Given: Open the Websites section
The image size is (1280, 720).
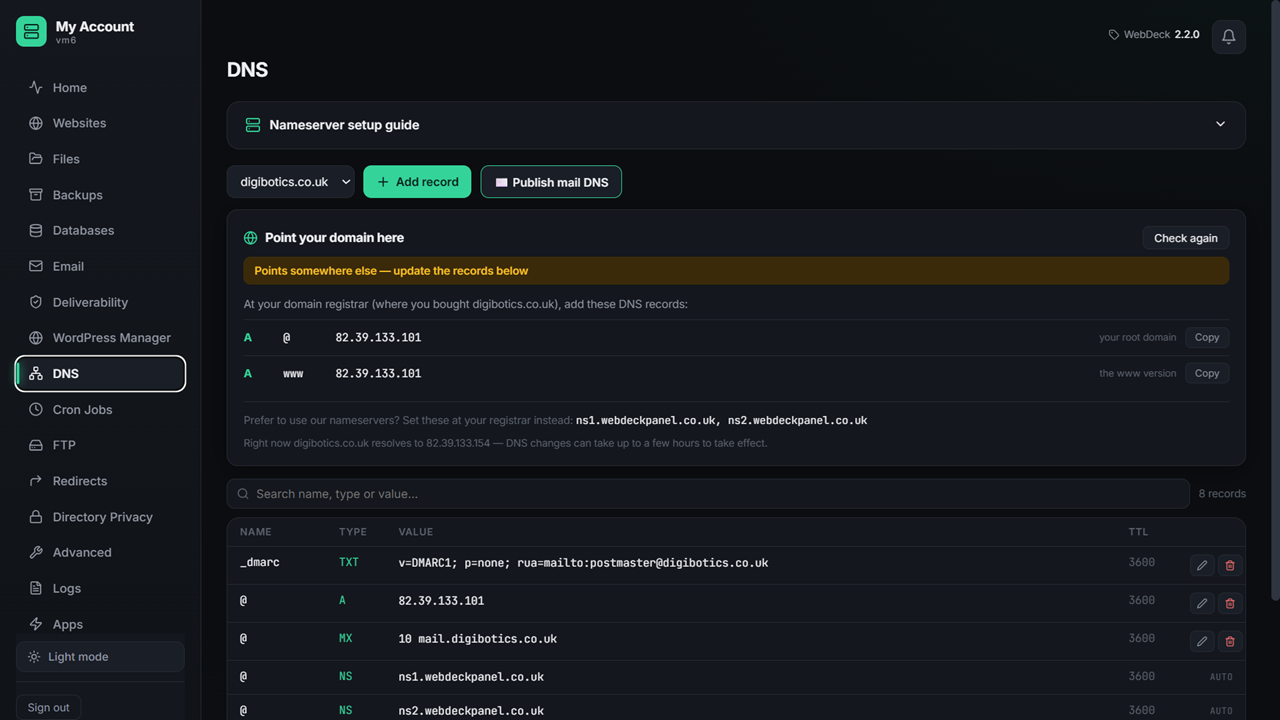Looking at the screenshot, I should tap(100, 123).
